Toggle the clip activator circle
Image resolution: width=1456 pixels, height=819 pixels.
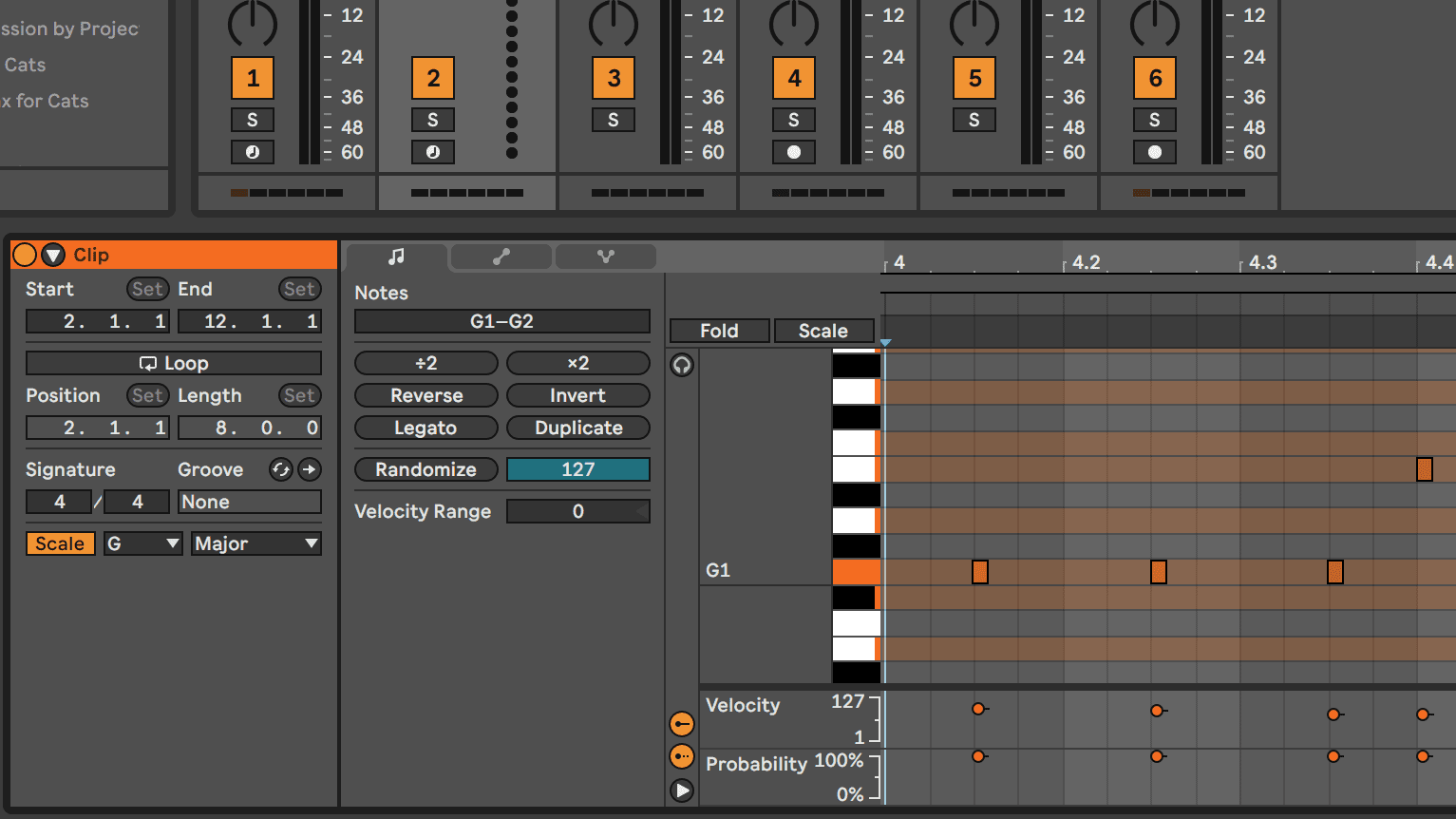[25, 255]
